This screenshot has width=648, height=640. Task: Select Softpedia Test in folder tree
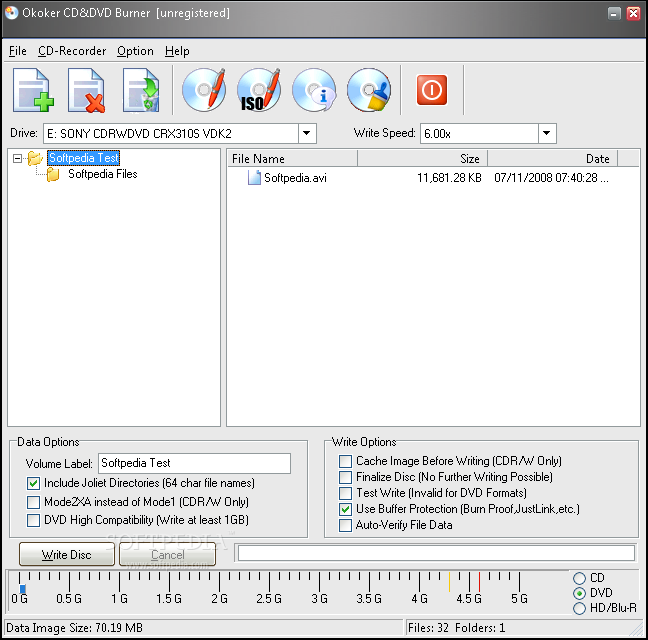pos(83,158)
